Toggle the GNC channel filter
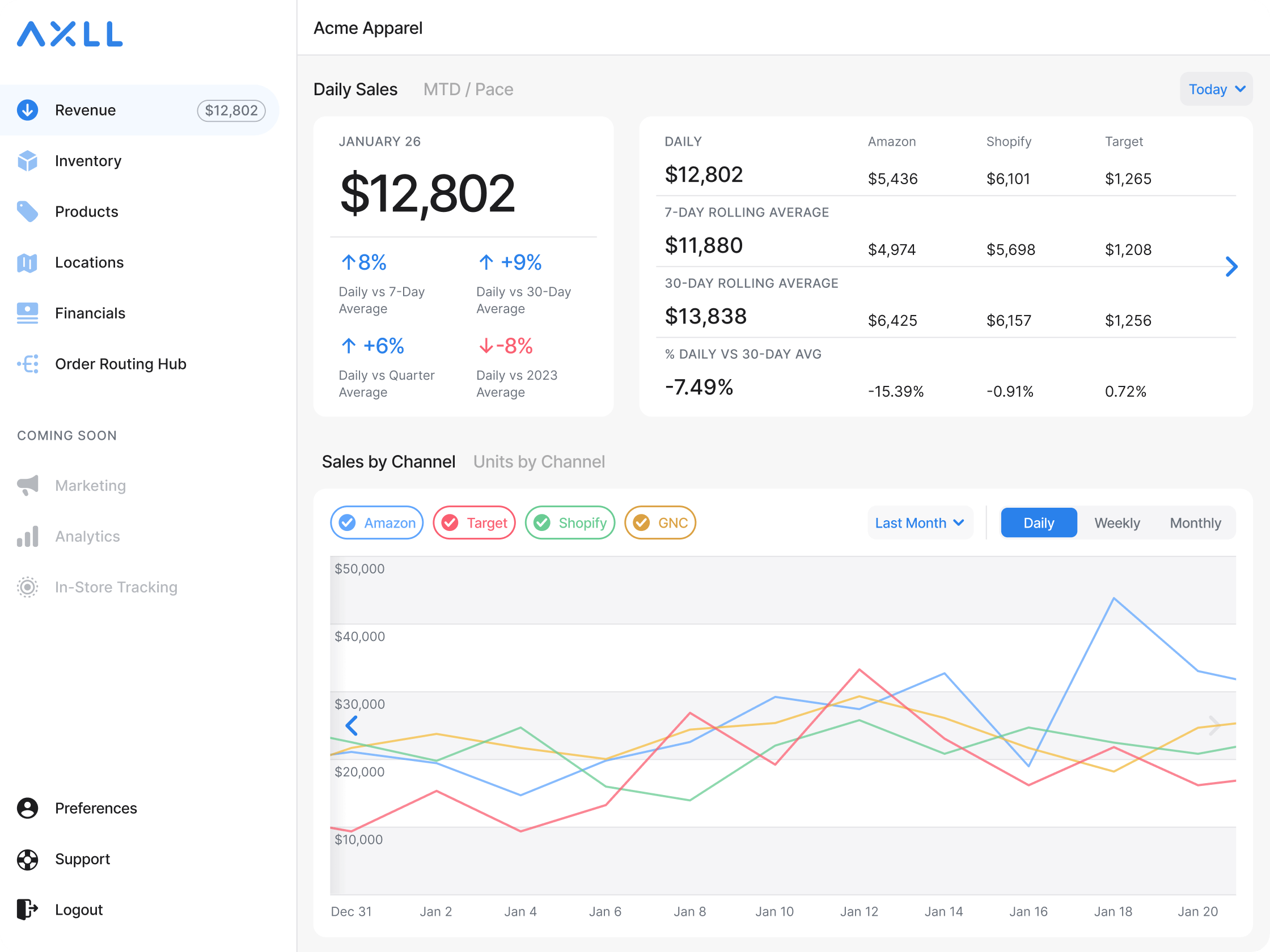1270x952 pixels. pyautogui.click(x=661, y=523)
